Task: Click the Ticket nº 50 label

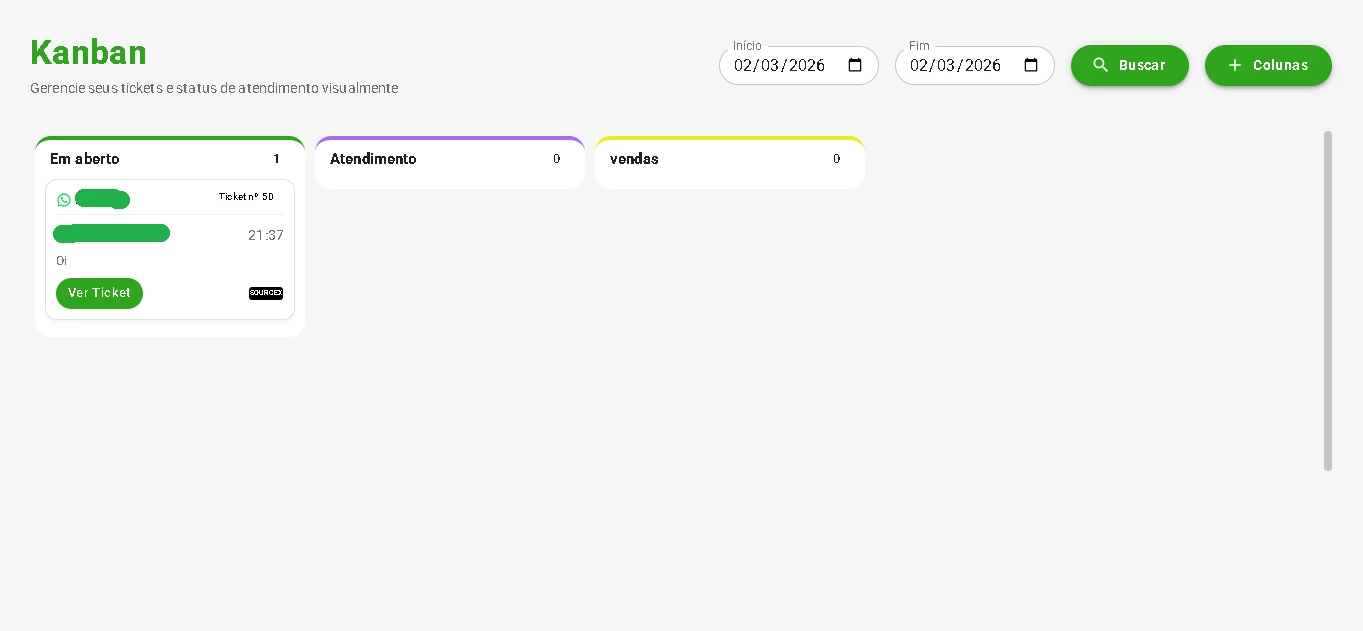Action: pyautogui.click(x=246, y=197)
